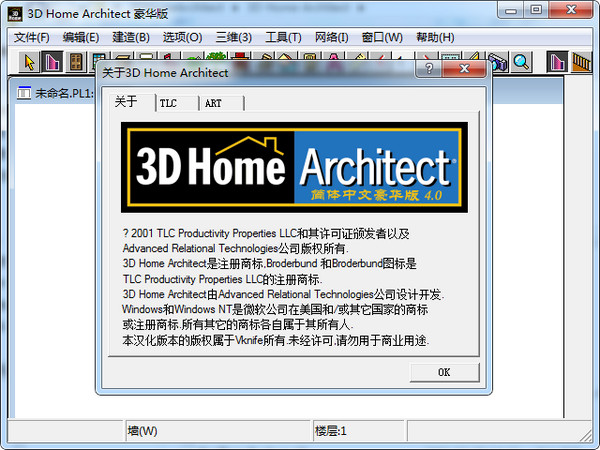Open the 选项(O) menu
Screen dimensions: 600x450
tap(183, 37)
